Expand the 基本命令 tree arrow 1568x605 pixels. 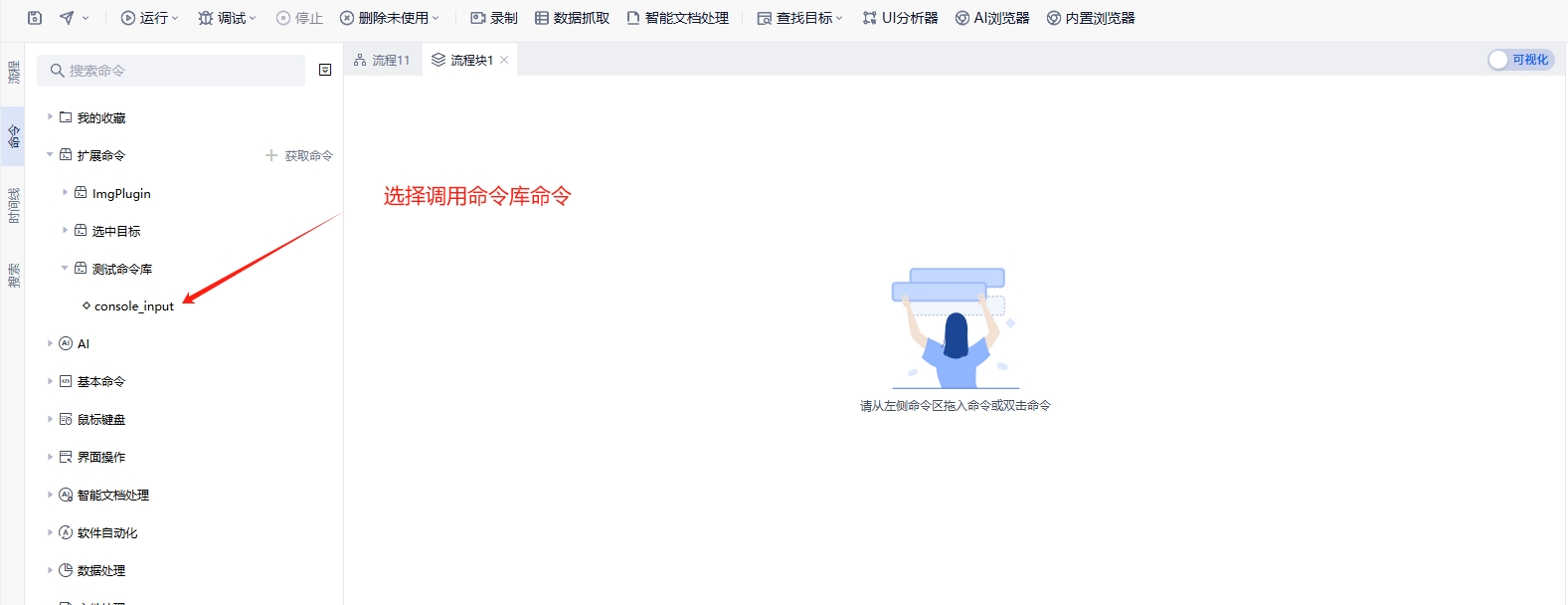50,381
